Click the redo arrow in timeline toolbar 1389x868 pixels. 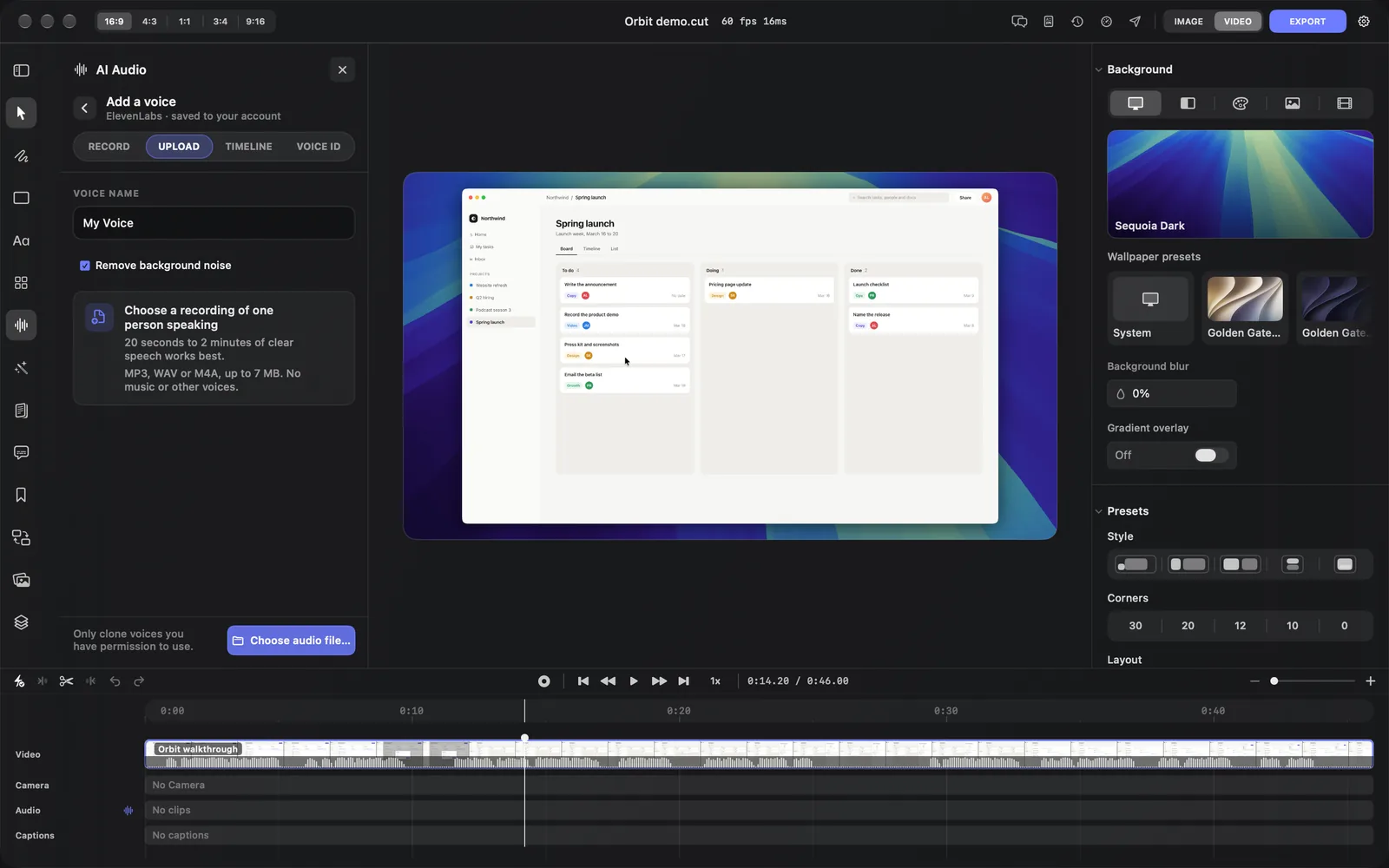pyautogui.click(x=139, y=681)
